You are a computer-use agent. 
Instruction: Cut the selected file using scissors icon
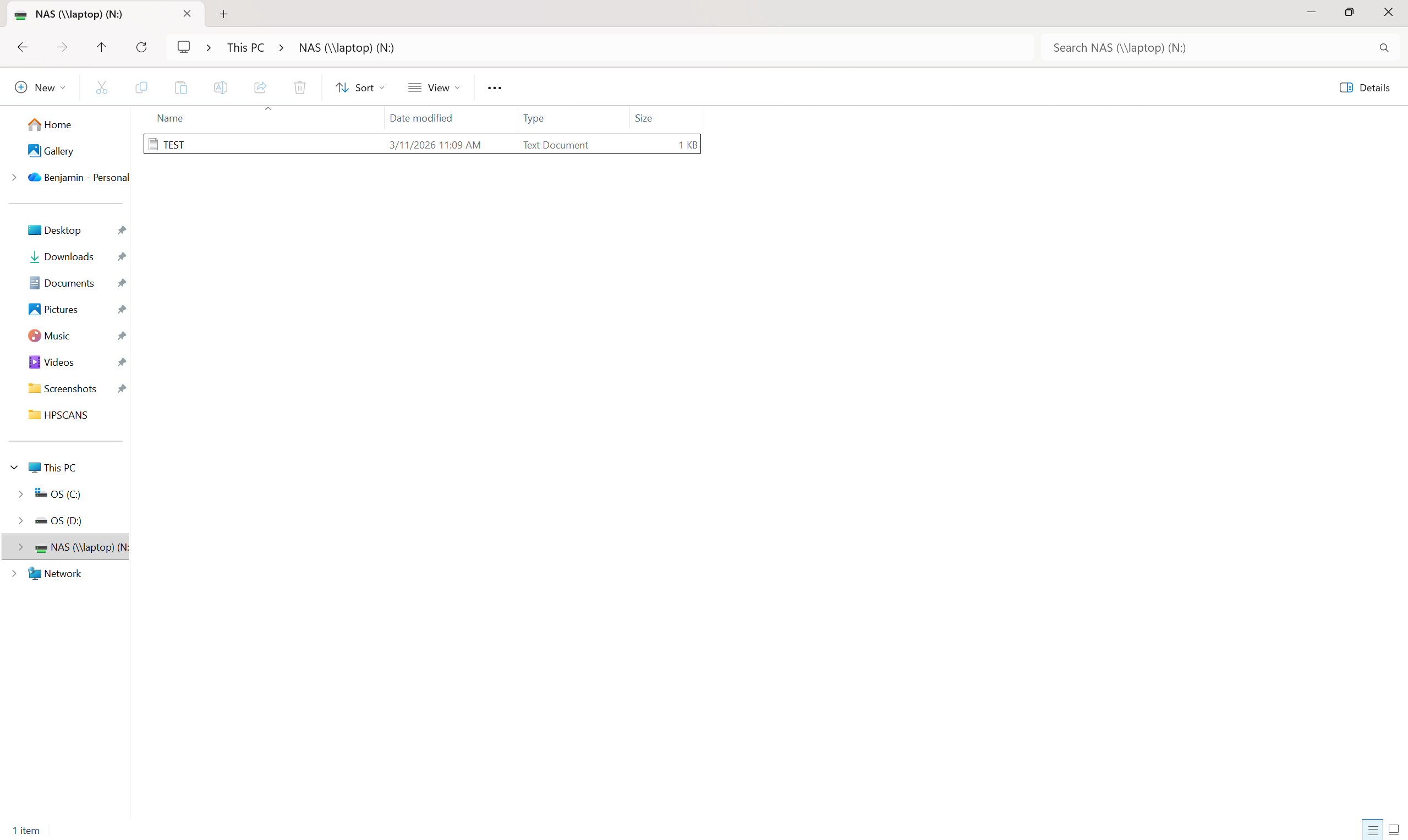[101, 87]
